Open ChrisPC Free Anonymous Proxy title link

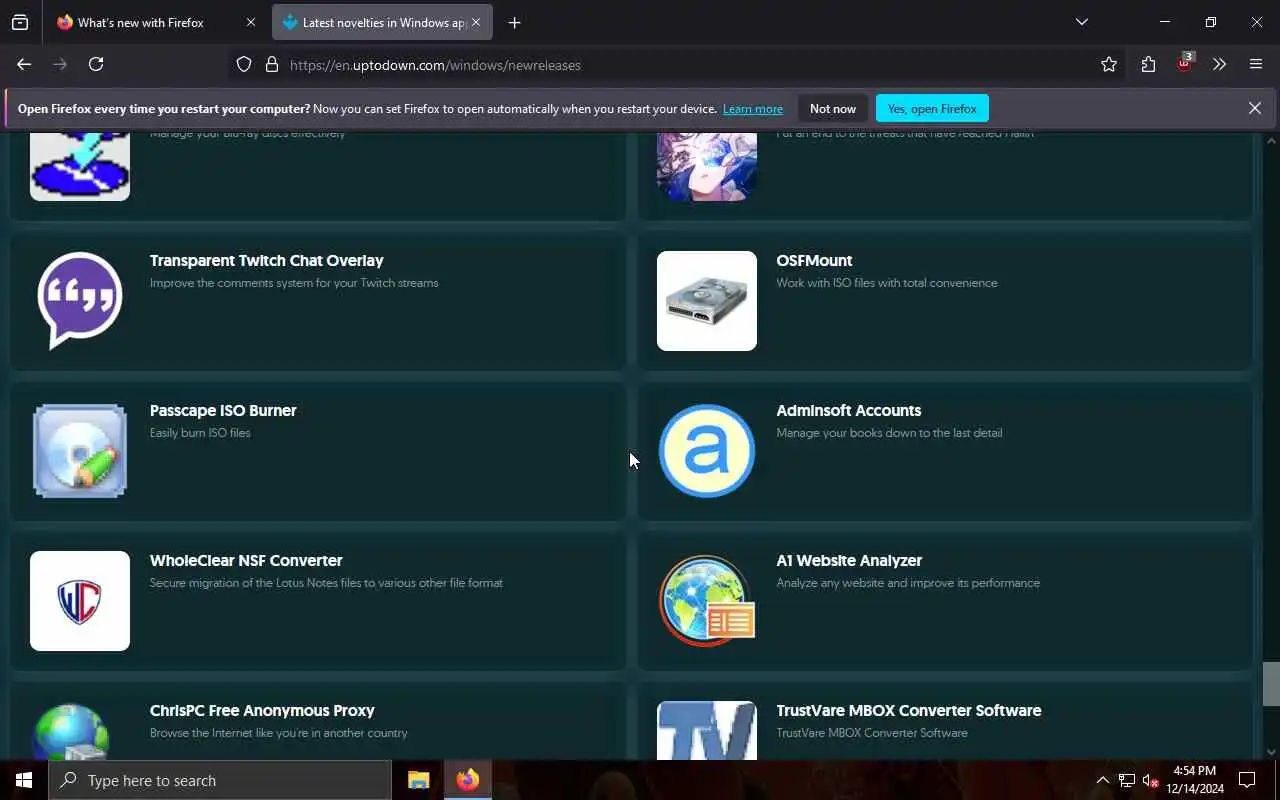[262, 711]
